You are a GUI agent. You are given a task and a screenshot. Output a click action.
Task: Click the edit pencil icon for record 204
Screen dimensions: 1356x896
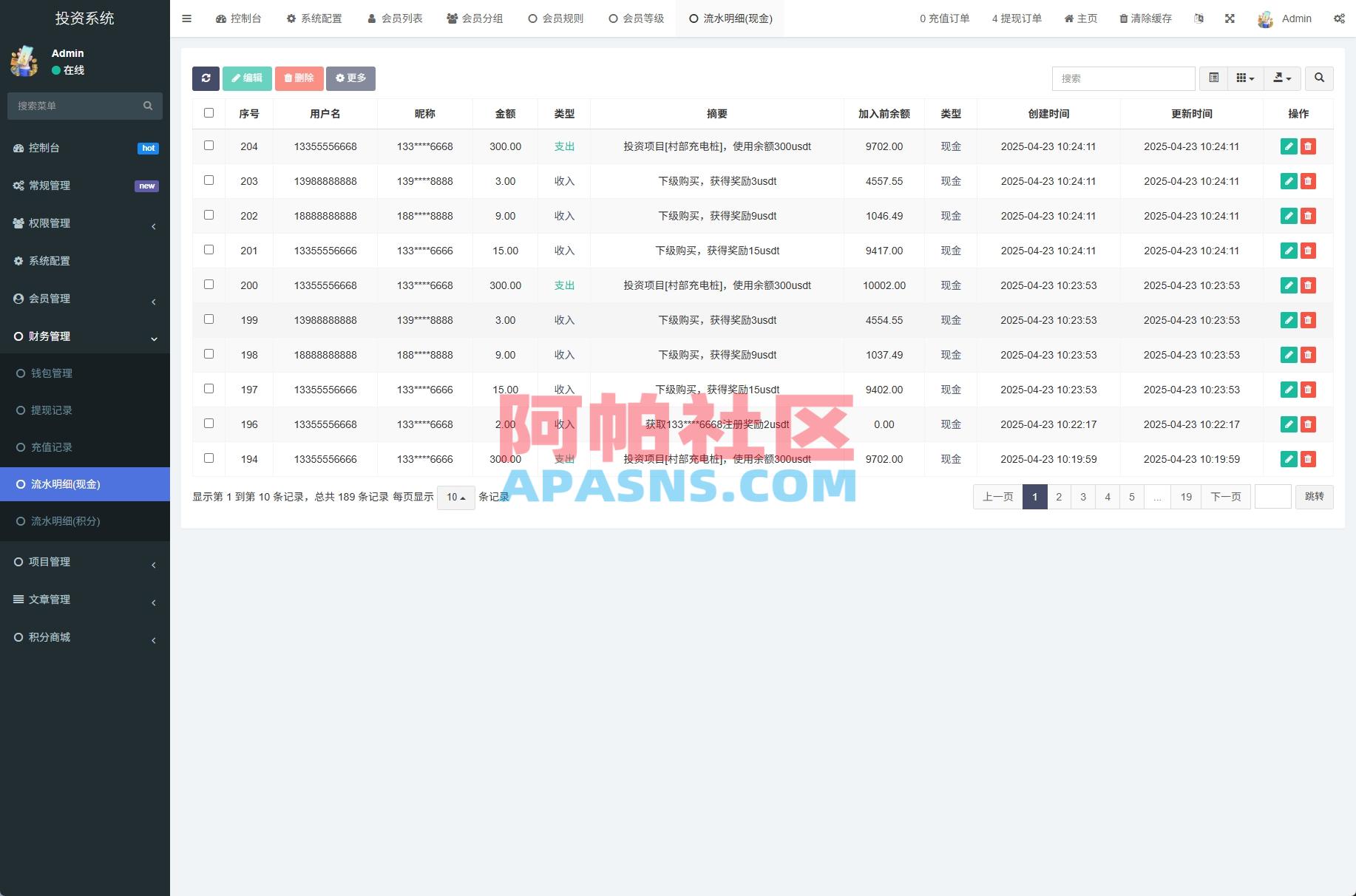click(x=1289, y=146)
